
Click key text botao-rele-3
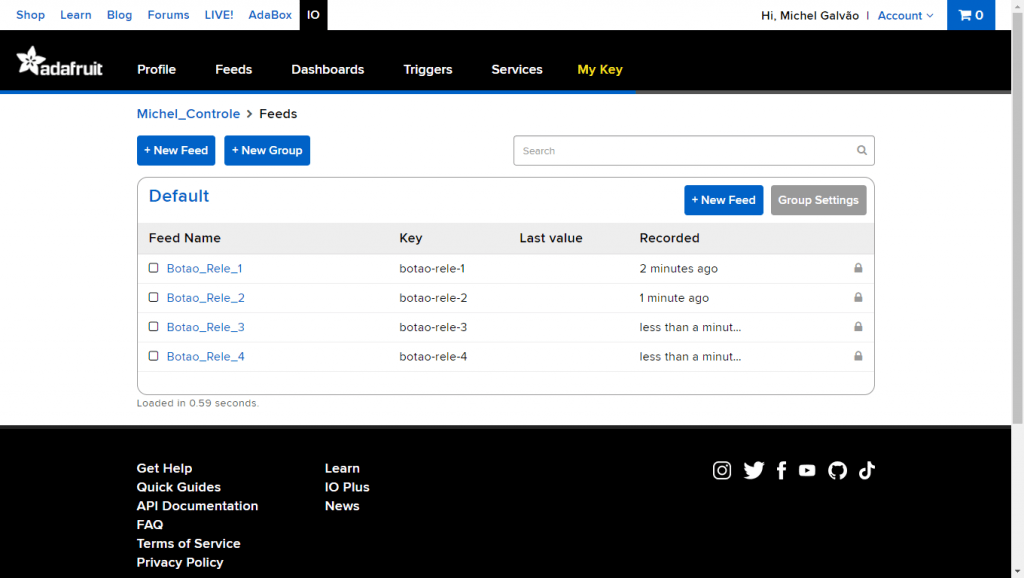pos(433,327)
